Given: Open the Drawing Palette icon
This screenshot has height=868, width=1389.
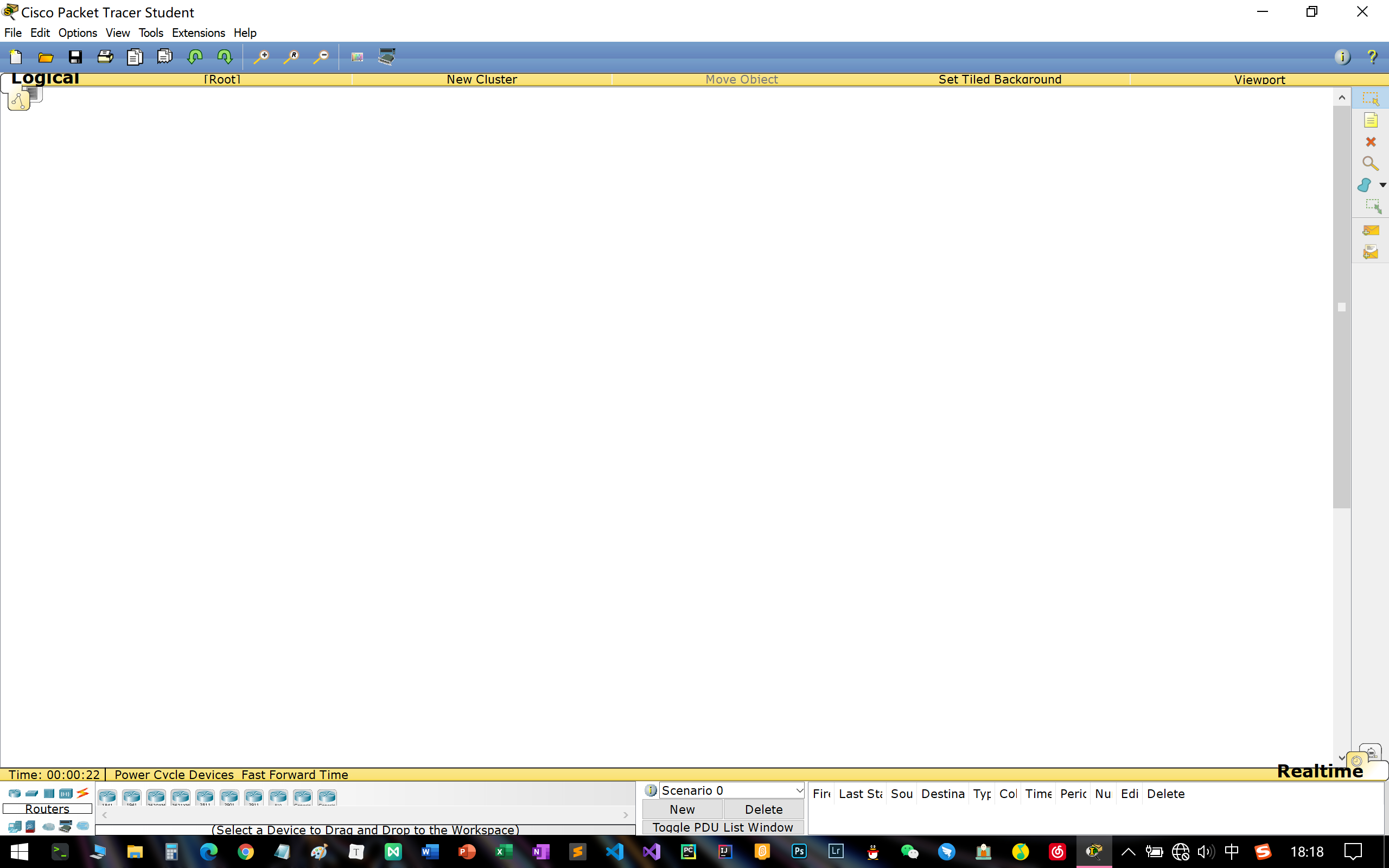Looking at the screenshot, I should (357, 57).
